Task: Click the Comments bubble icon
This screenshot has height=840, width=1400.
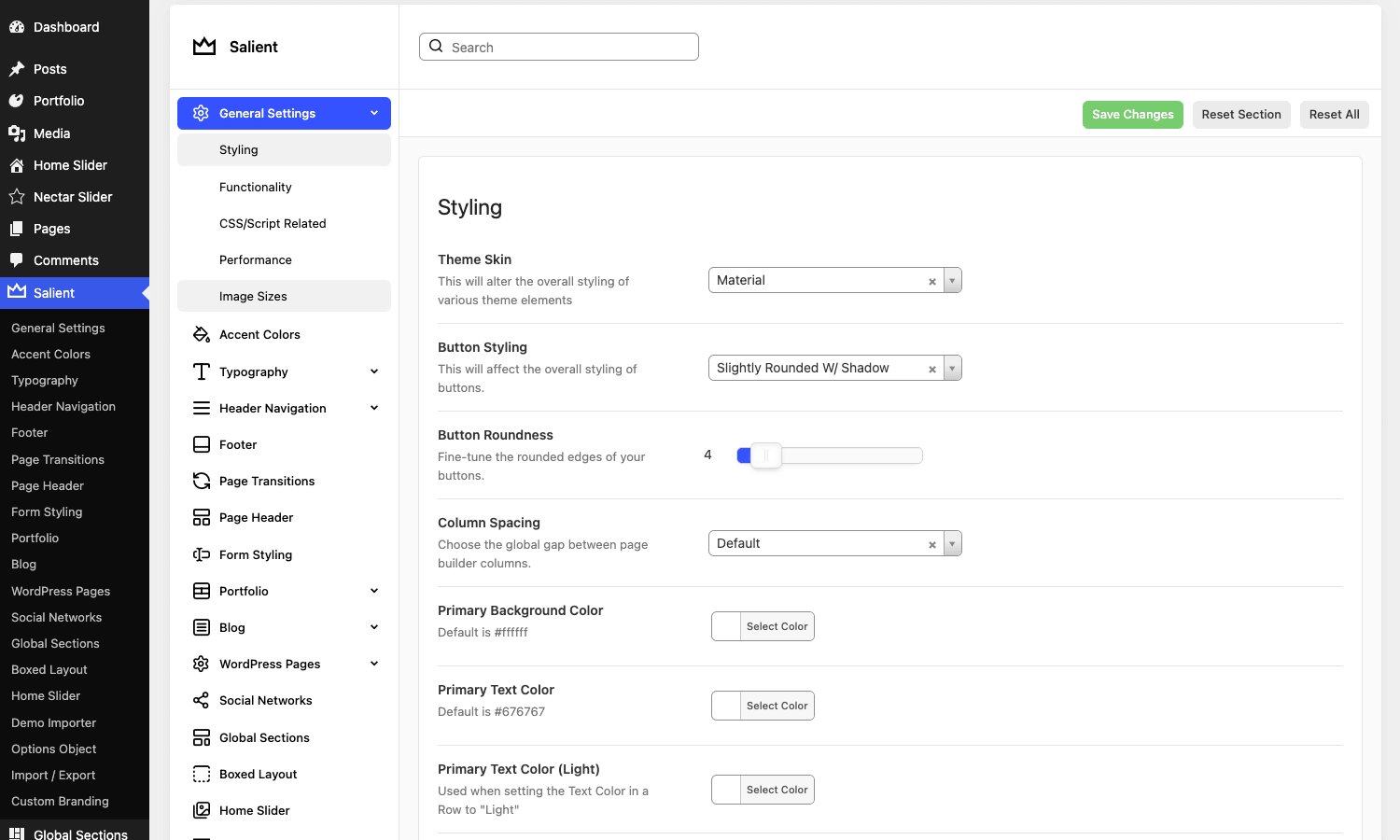Action: point(17,260)
